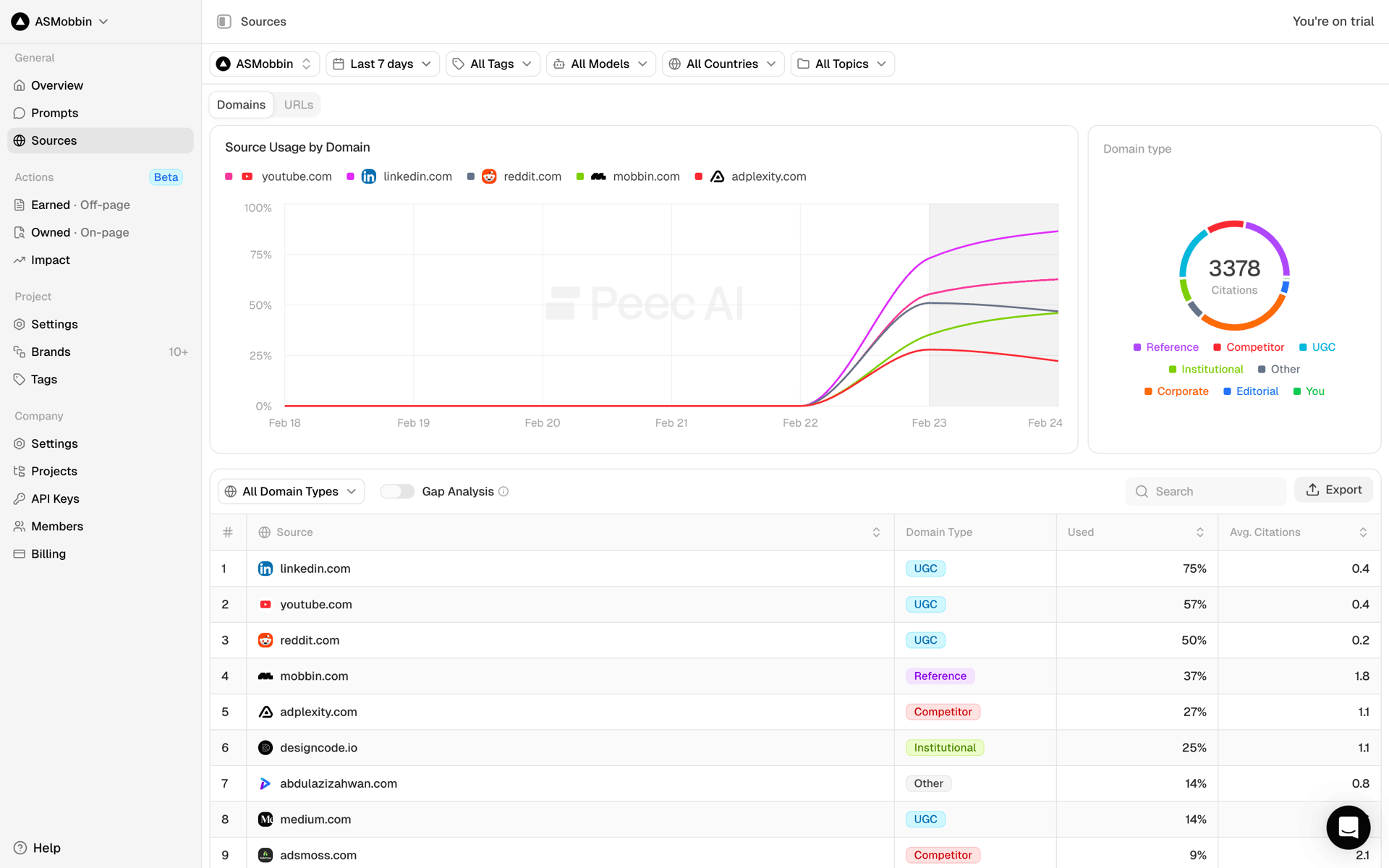The image size is (1389, 868).
Task: Click the Members people icon
Action: point(20,526)
